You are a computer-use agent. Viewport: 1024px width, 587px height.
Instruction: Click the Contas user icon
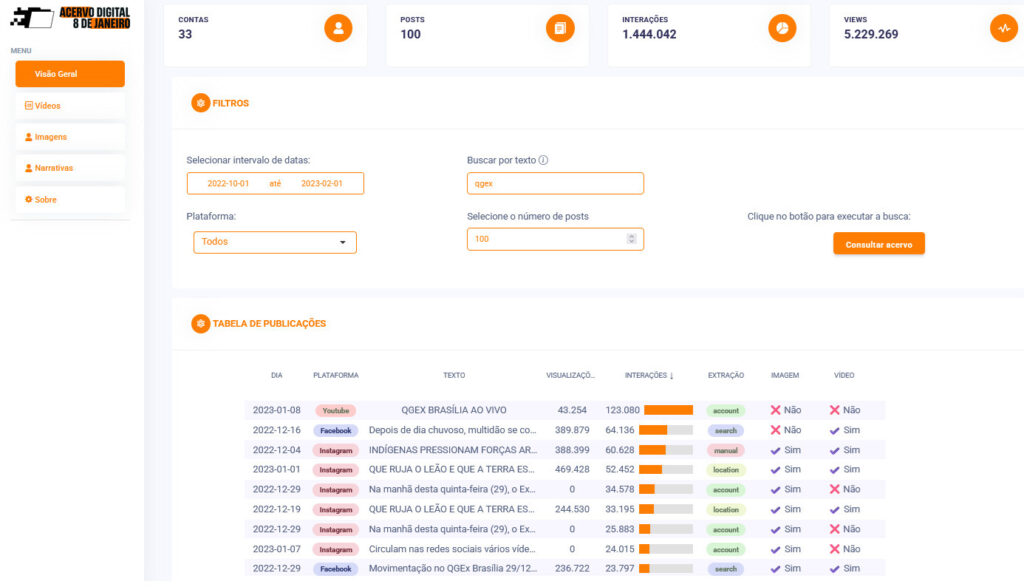point(338,28)
